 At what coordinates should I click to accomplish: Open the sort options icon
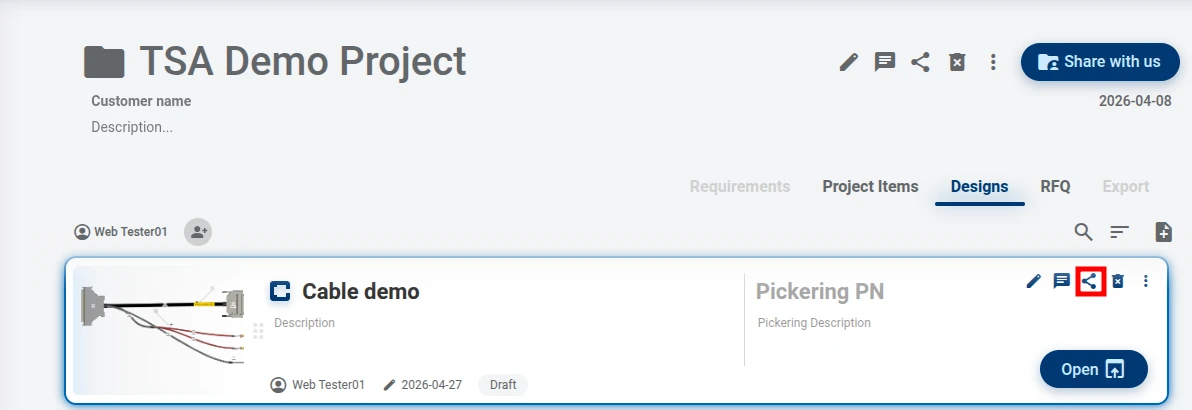[x=1119, y=232]
